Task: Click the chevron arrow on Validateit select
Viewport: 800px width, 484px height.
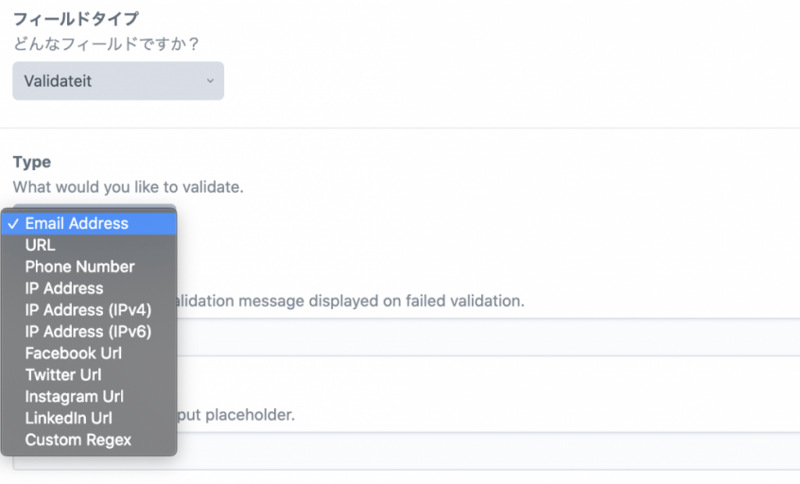Action: click(x=210, y=81)
